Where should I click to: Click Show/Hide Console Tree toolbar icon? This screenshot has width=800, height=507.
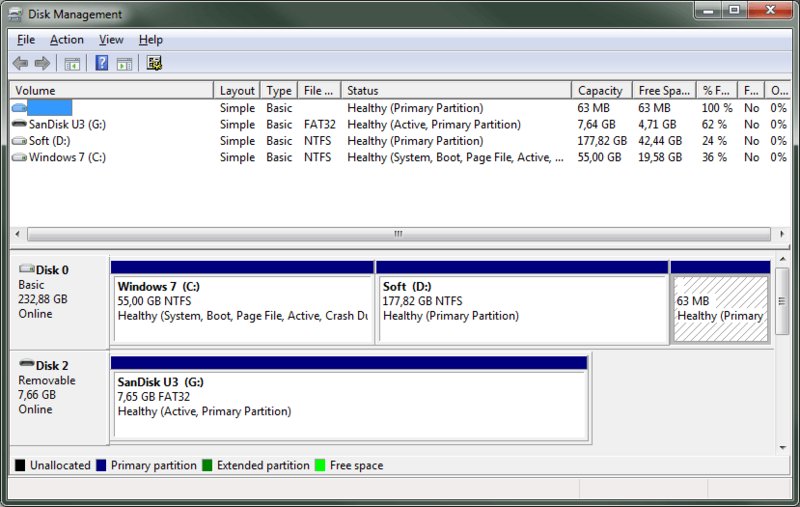coord(72,64)
